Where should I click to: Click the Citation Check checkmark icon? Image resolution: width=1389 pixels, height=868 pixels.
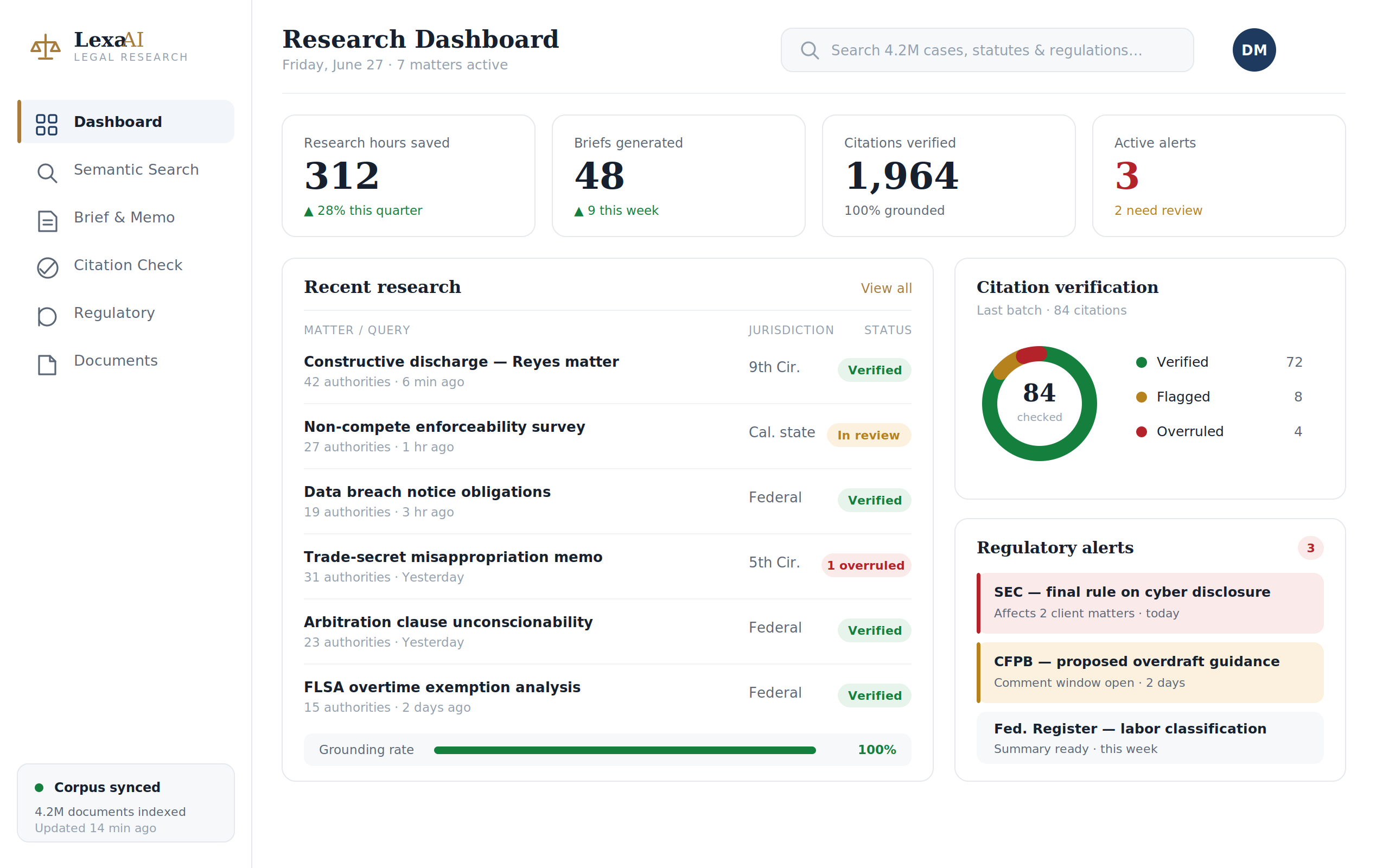click(x=47, y=268)
